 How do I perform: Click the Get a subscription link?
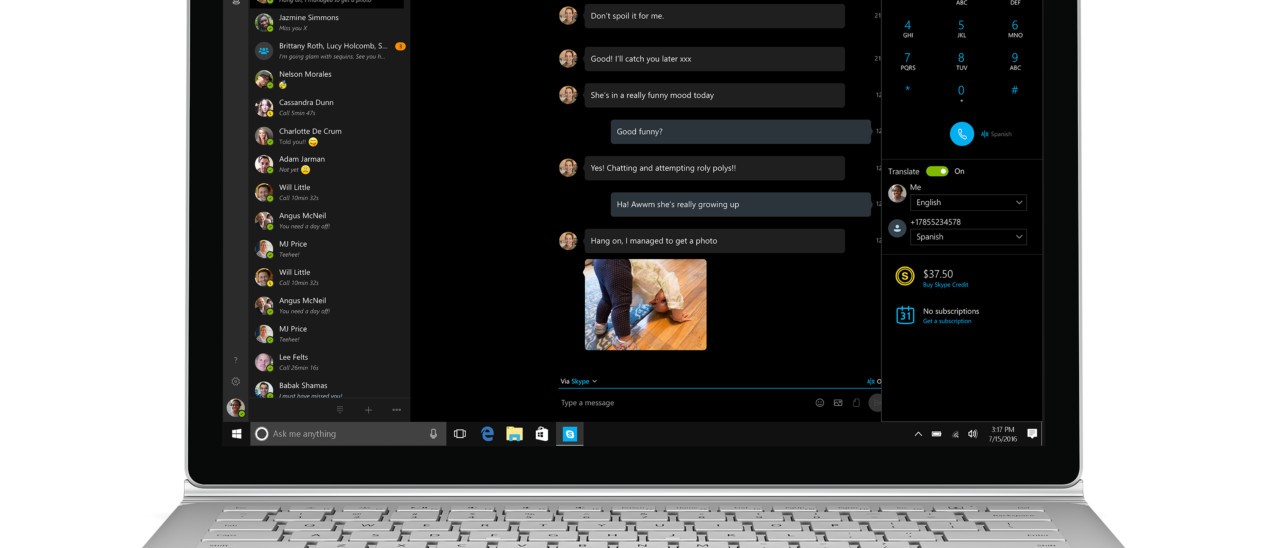tap(947, 321)
